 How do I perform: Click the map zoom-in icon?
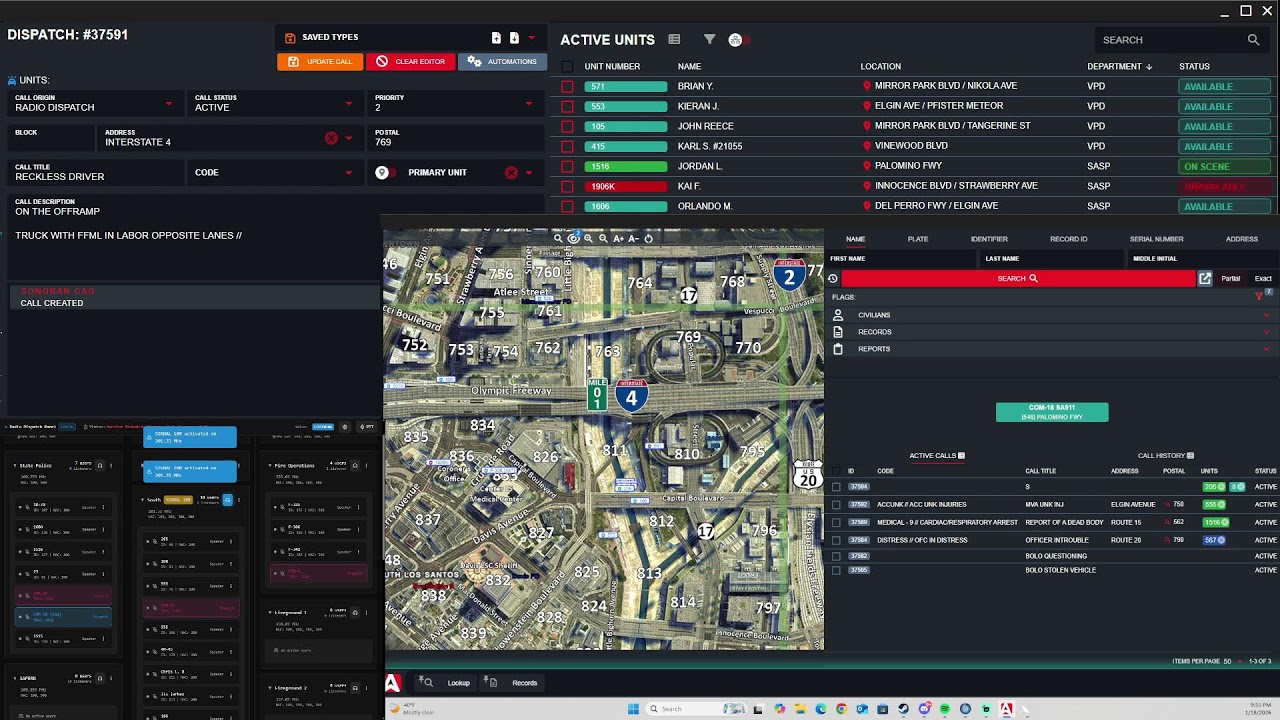(x=588, y=238)
